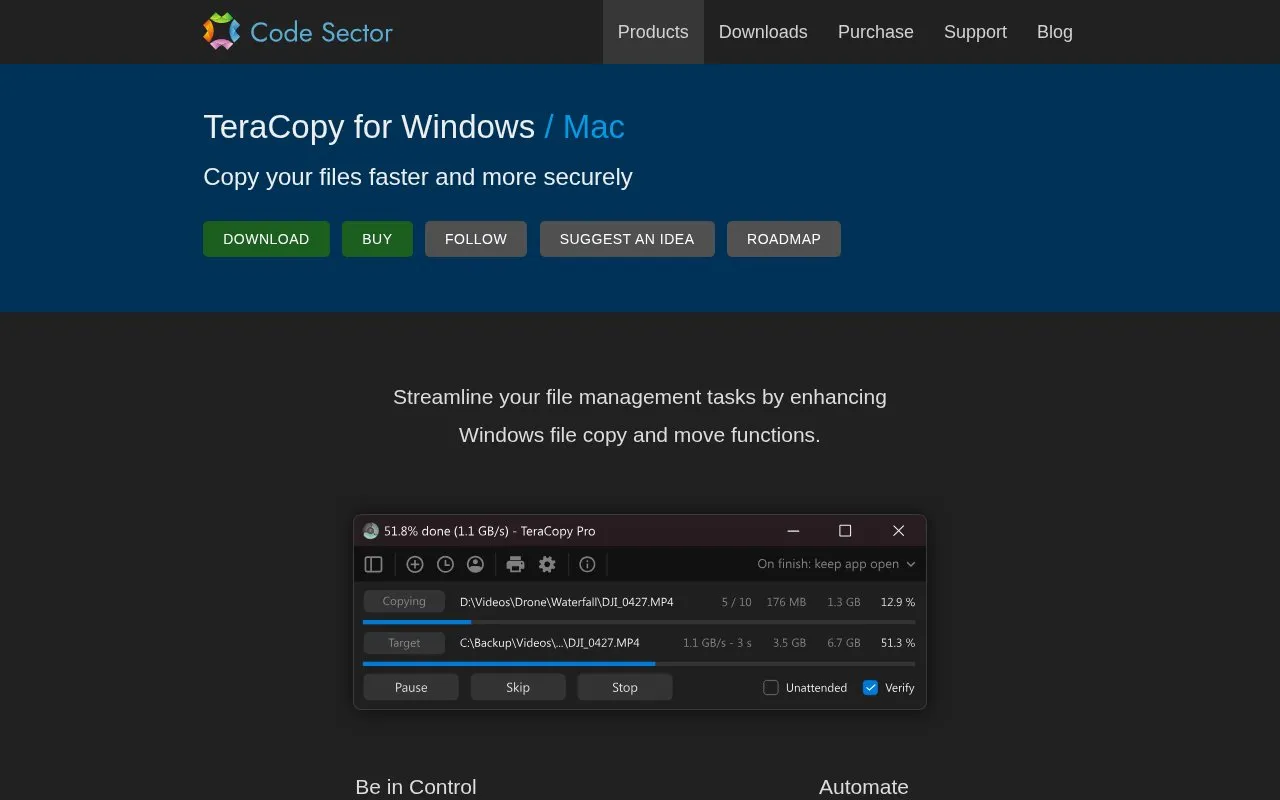Click the TeraCopy app icon in title bar
1280x800 pixels.
(371, 531)
